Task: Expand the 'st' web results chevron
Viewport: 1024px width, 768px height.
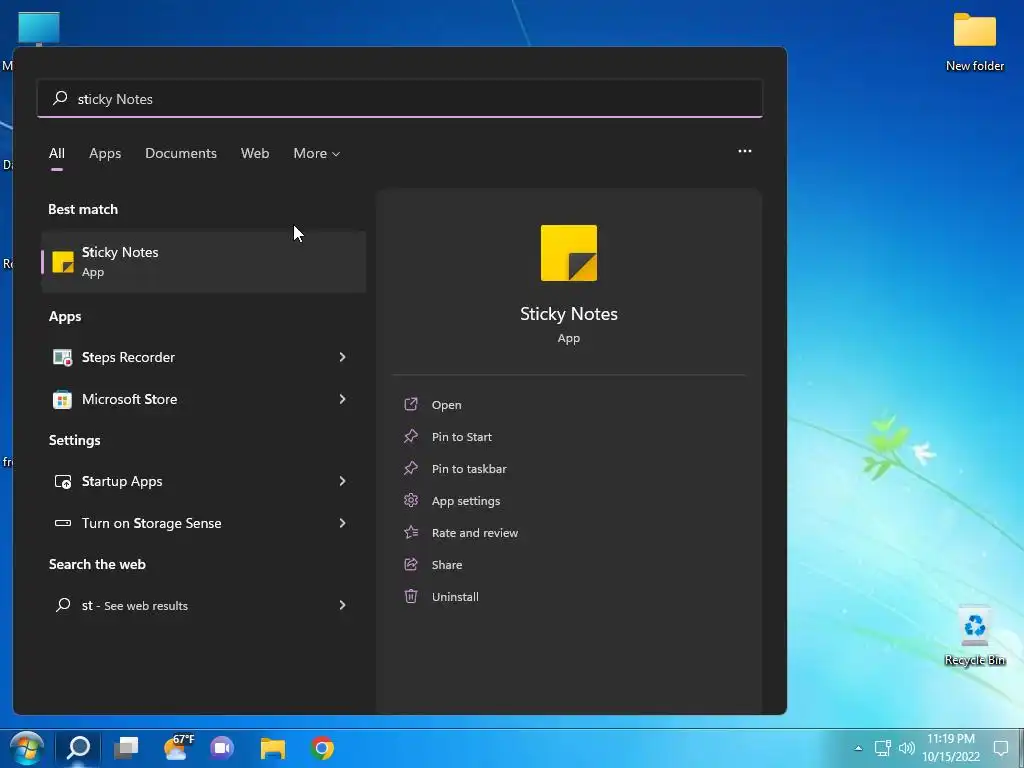Action: pyautogui.click(x=342, y=605)
